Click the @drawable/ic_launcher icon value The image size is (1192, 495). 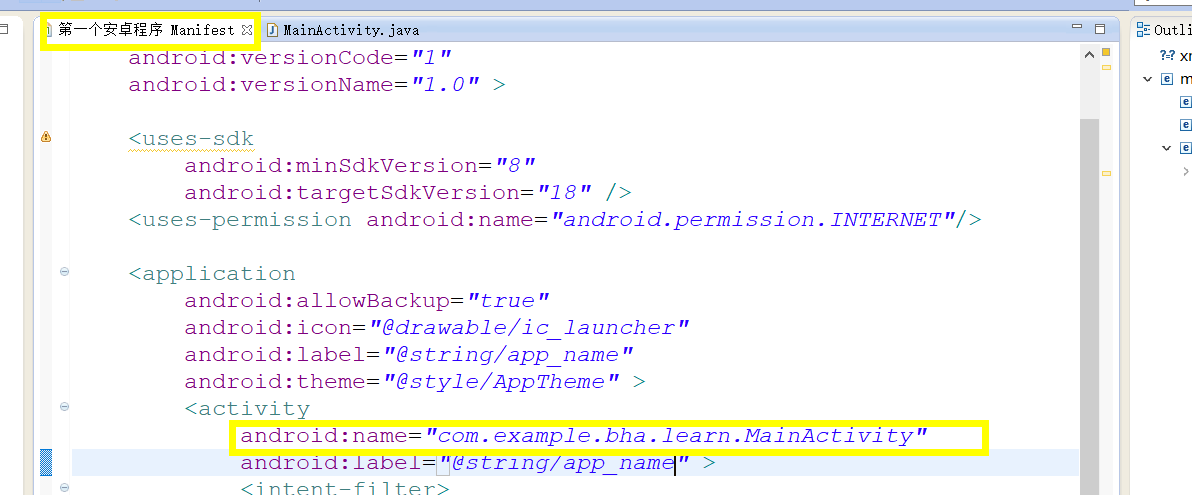click(529, 328)
